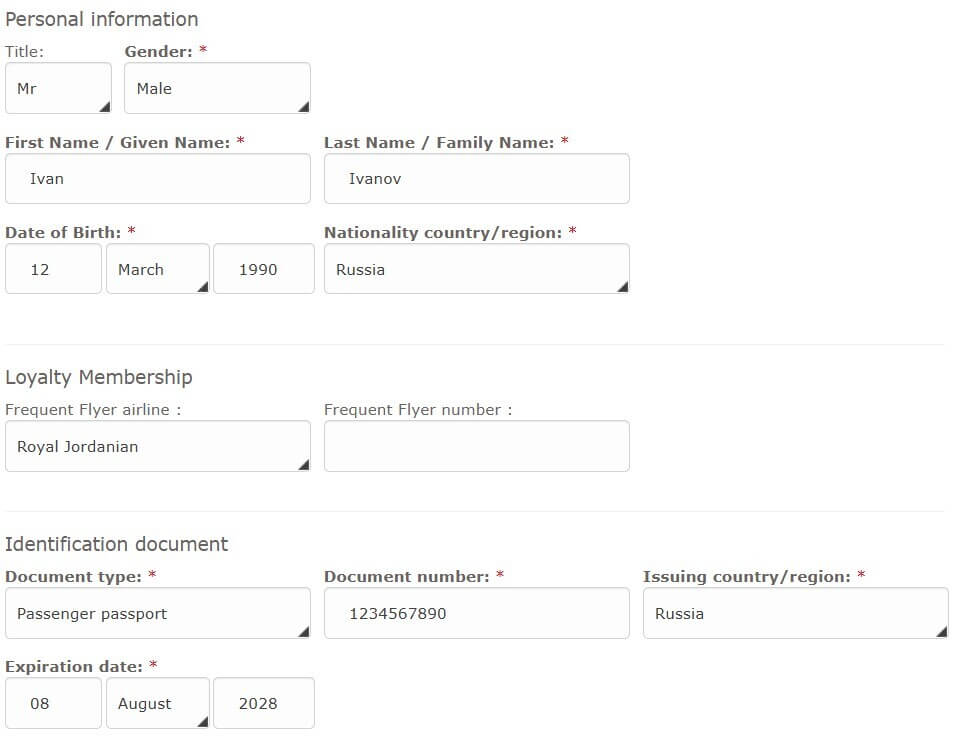Click the Last Name field containing Ivanov
Screen dimensions: 962x740
tap(477, 179)
